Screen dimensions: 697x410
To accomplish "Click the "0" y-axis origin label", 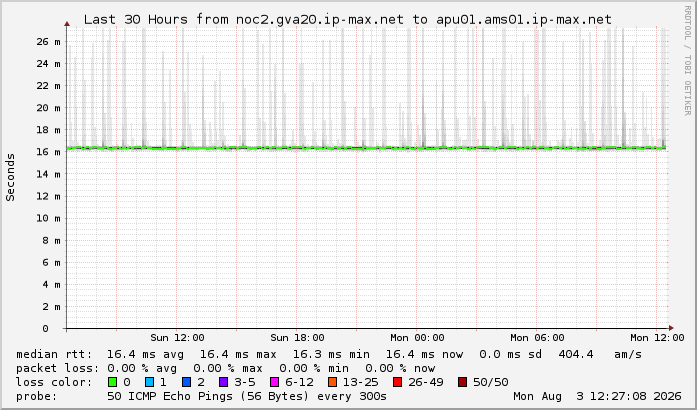I will click(45, 329).
